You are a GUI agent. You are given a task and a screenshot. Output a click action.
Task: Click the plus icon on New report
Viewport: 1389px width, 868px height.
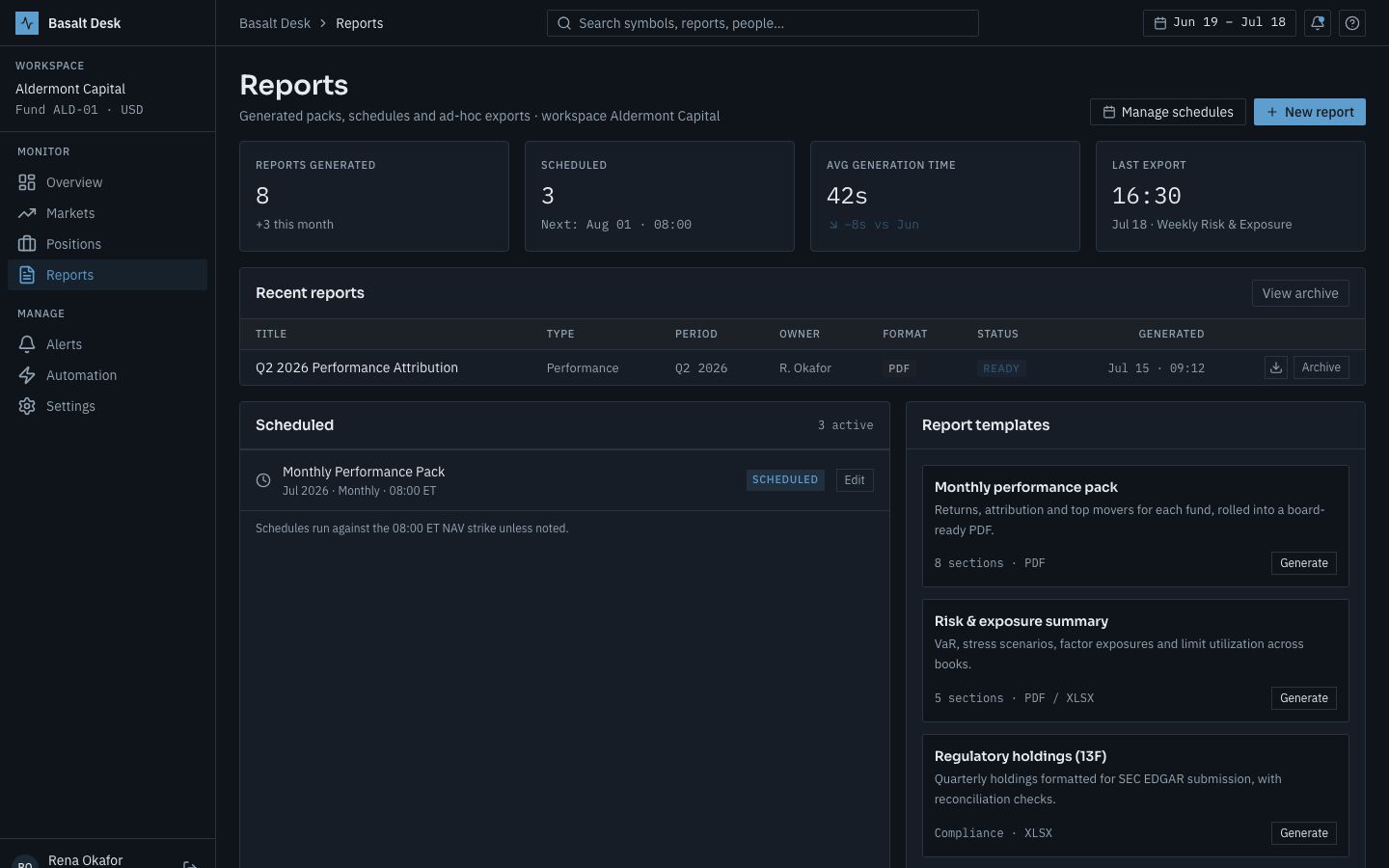[1272, 112]
